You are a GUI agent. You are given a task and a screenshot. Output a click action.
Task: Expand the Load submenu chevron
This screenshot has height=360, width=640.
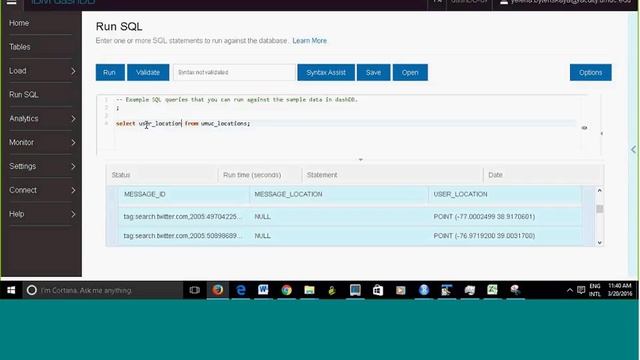coord(73,71)
